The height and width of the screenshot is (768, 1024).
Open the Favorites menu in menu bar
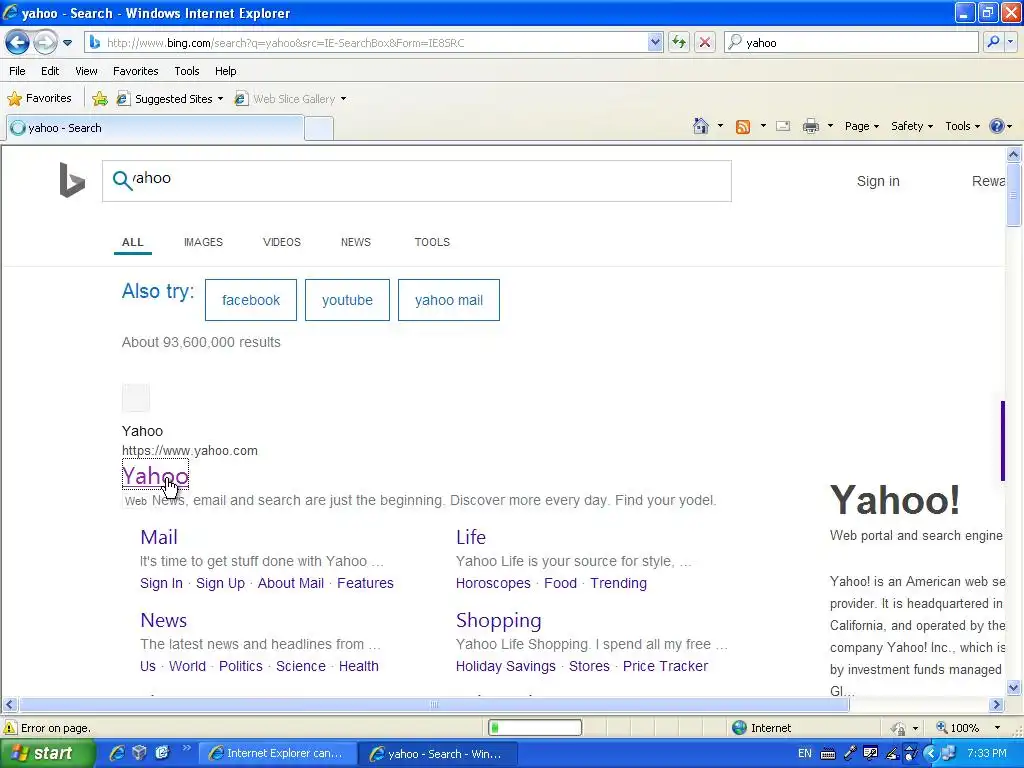tap(135, 71)
